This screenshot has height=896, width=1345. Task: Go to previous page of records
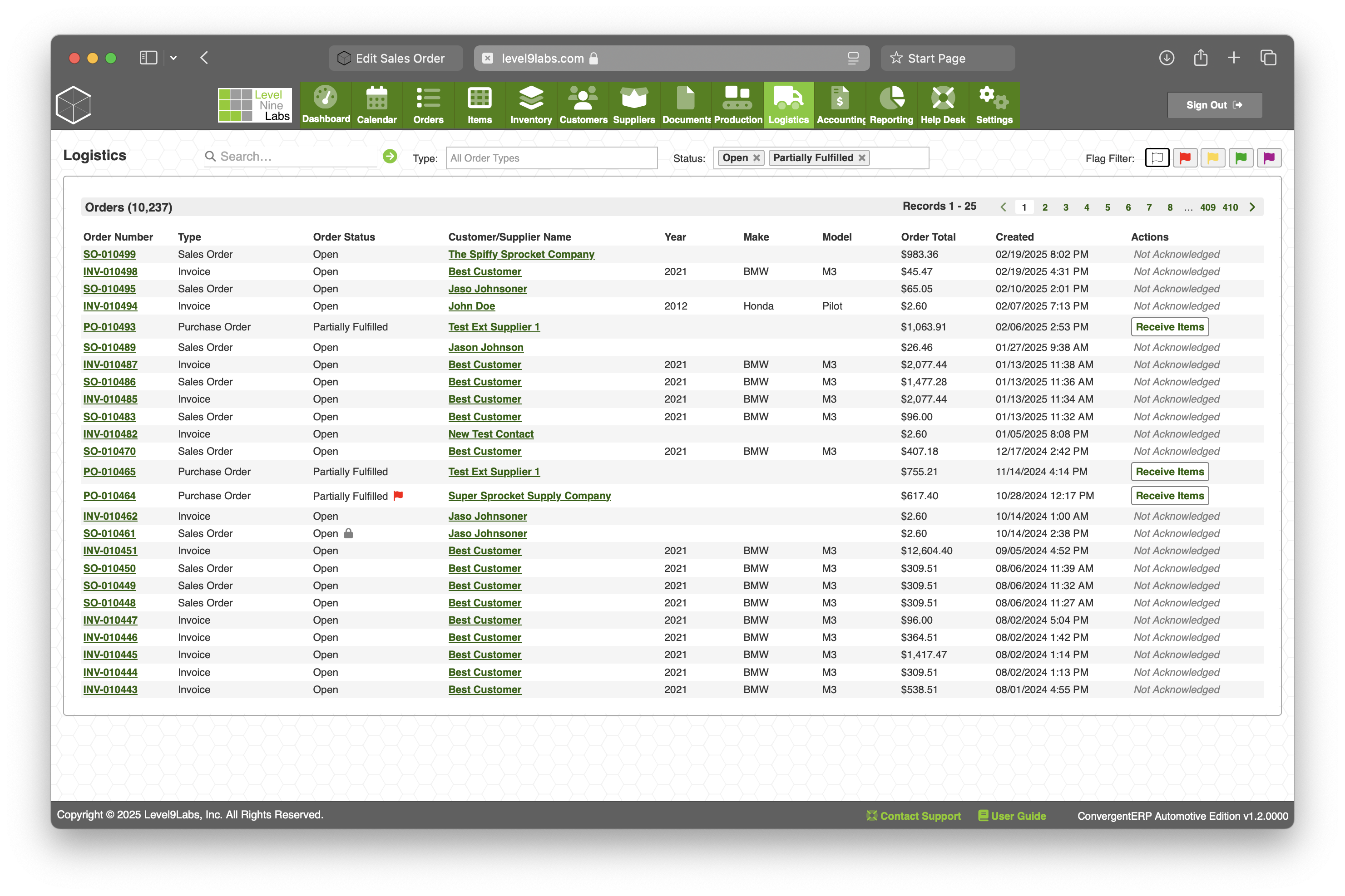(x=1003, y=207)
